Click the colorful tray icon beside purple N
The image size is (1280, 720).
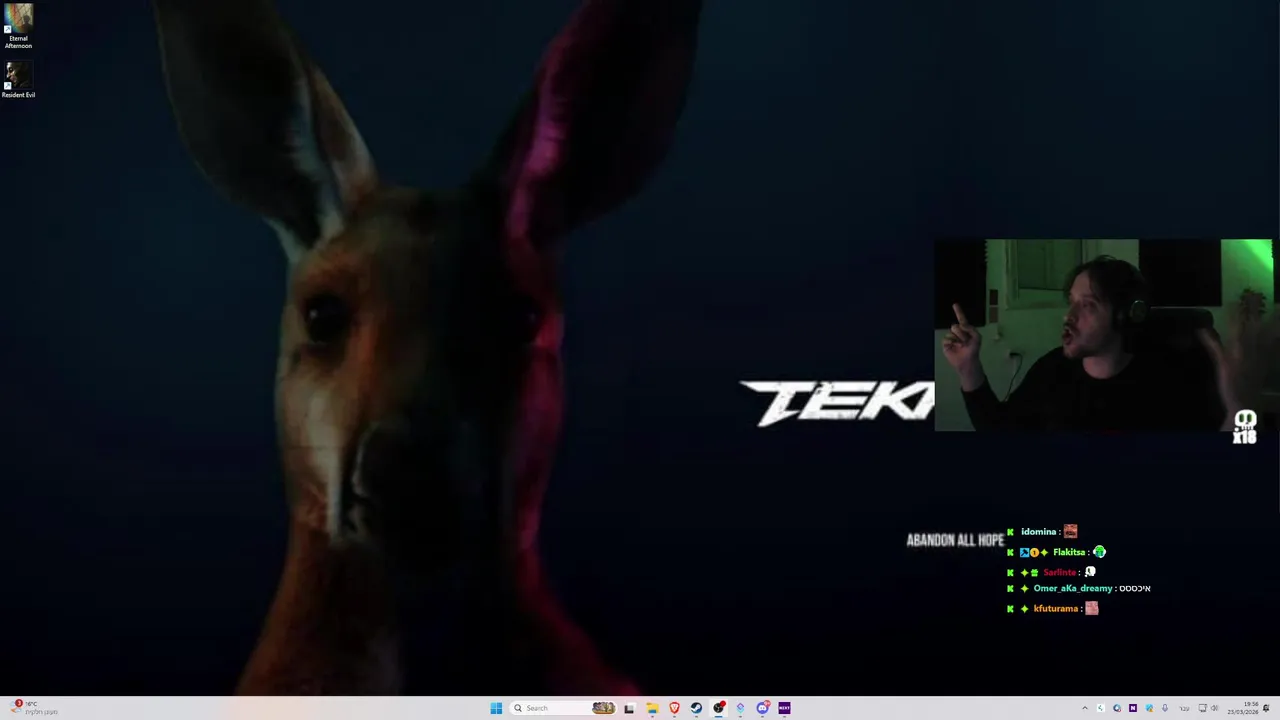click(x=1149, y=708)
